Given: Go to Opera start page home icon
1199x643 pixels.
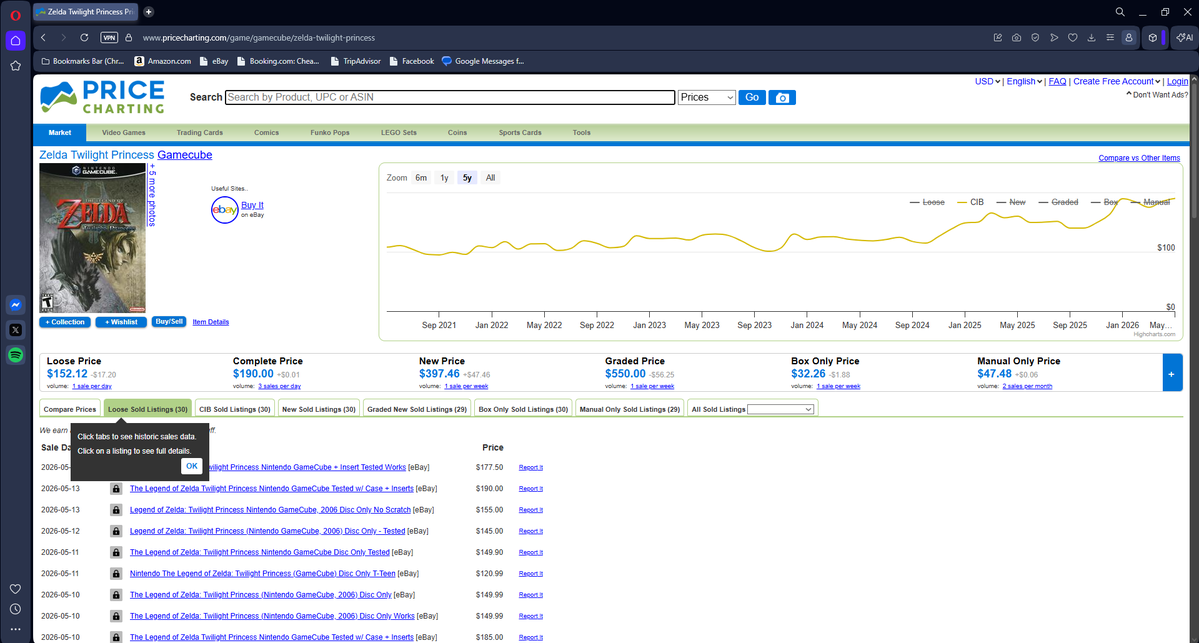Looking at the screenshot, I should (x=15, y=41).
